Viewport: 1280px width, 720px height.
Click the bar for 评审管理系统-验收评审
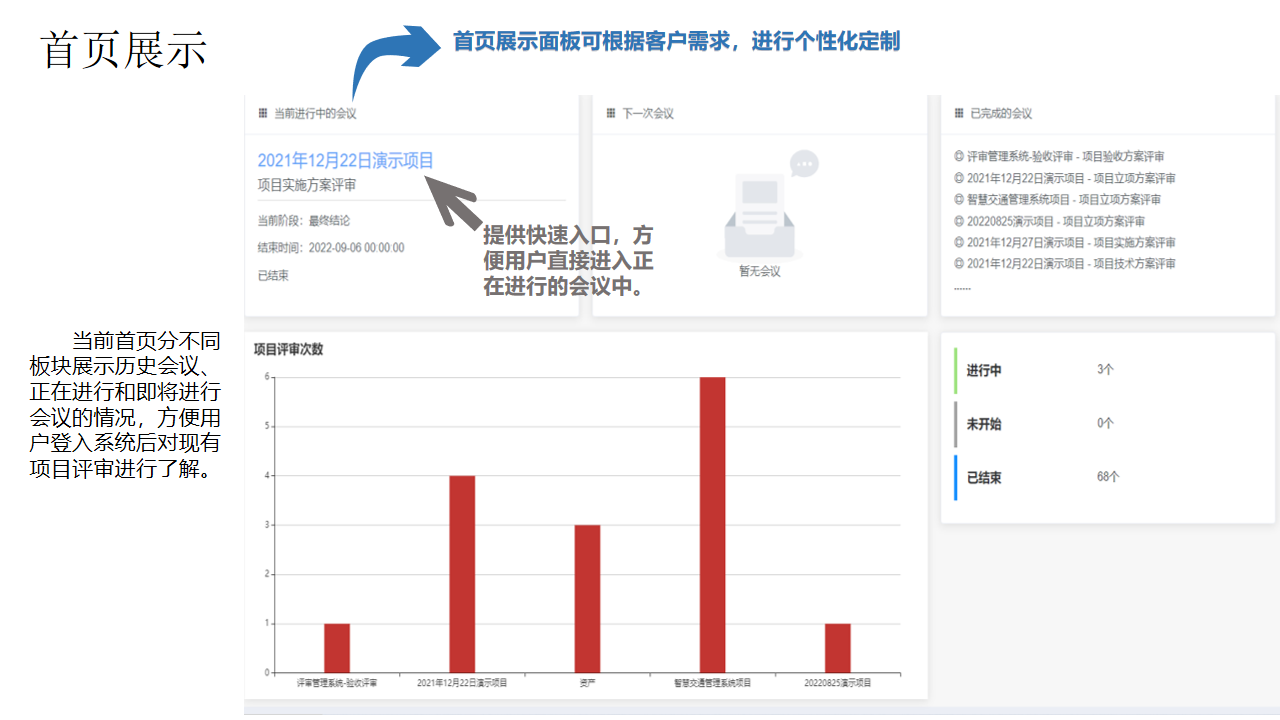337,648
